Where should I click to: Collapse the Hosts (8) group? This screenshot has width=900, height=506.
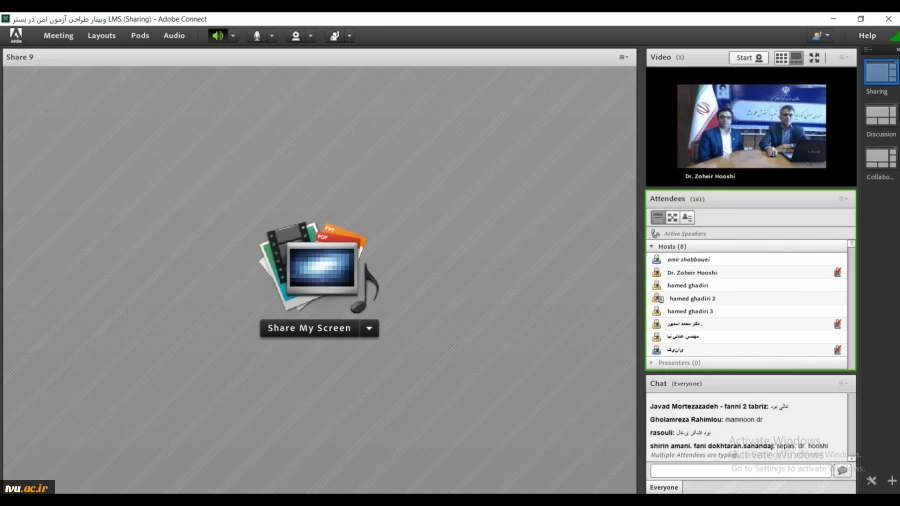653,246
